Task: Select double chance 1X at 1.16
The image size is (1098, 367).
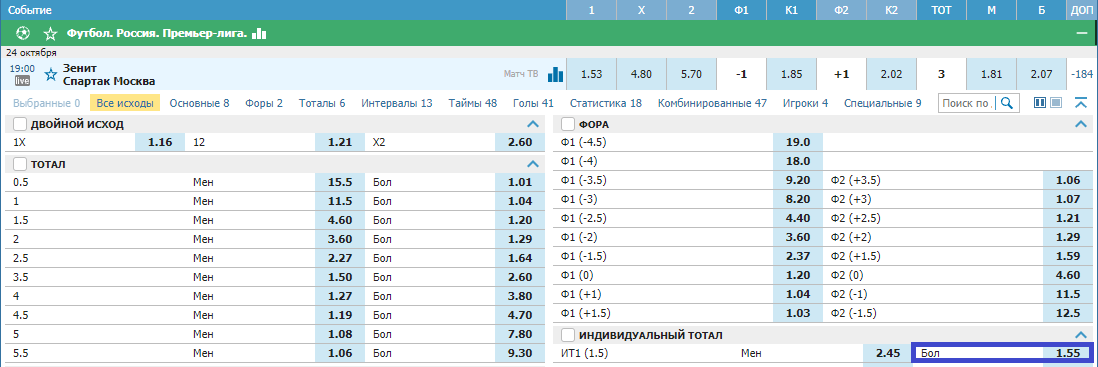Action: [x=160, y=141]
